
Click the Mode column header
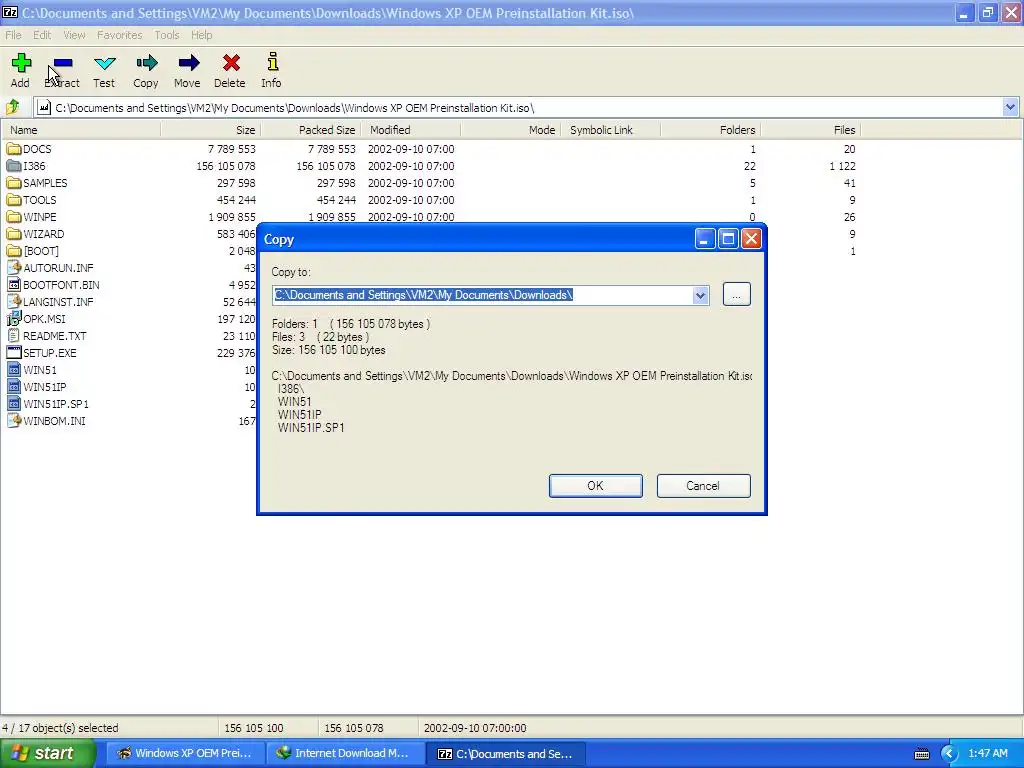click(x=511, y=130)
